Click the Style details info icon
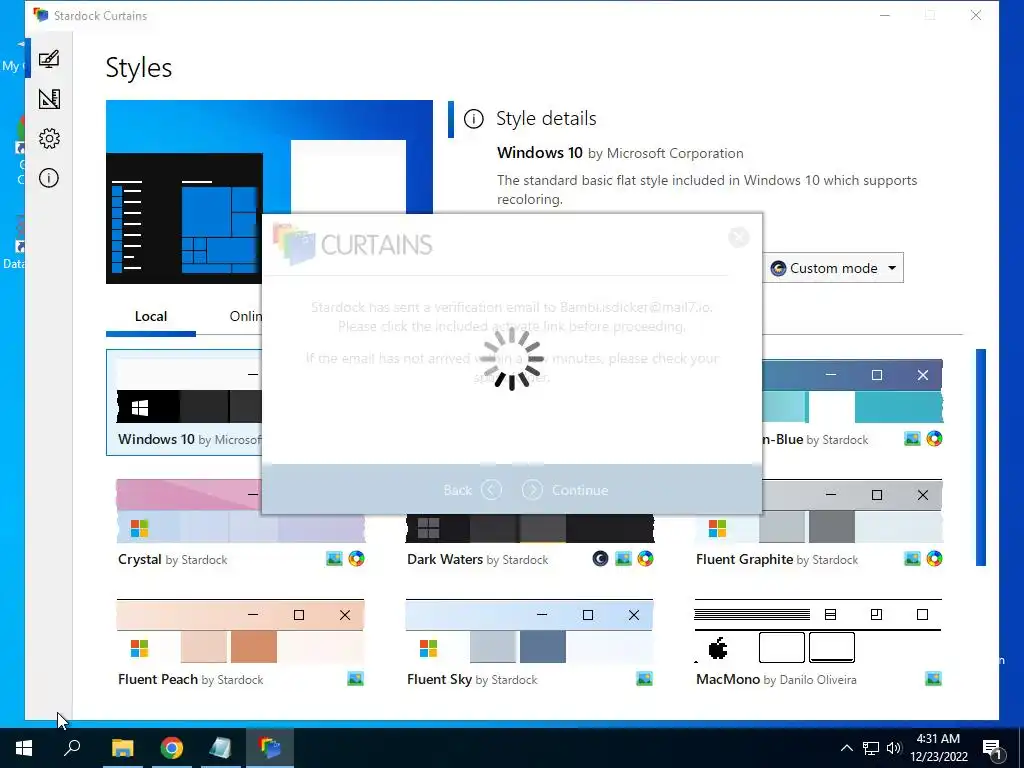 pyautogui.click(x=473, y=119)
